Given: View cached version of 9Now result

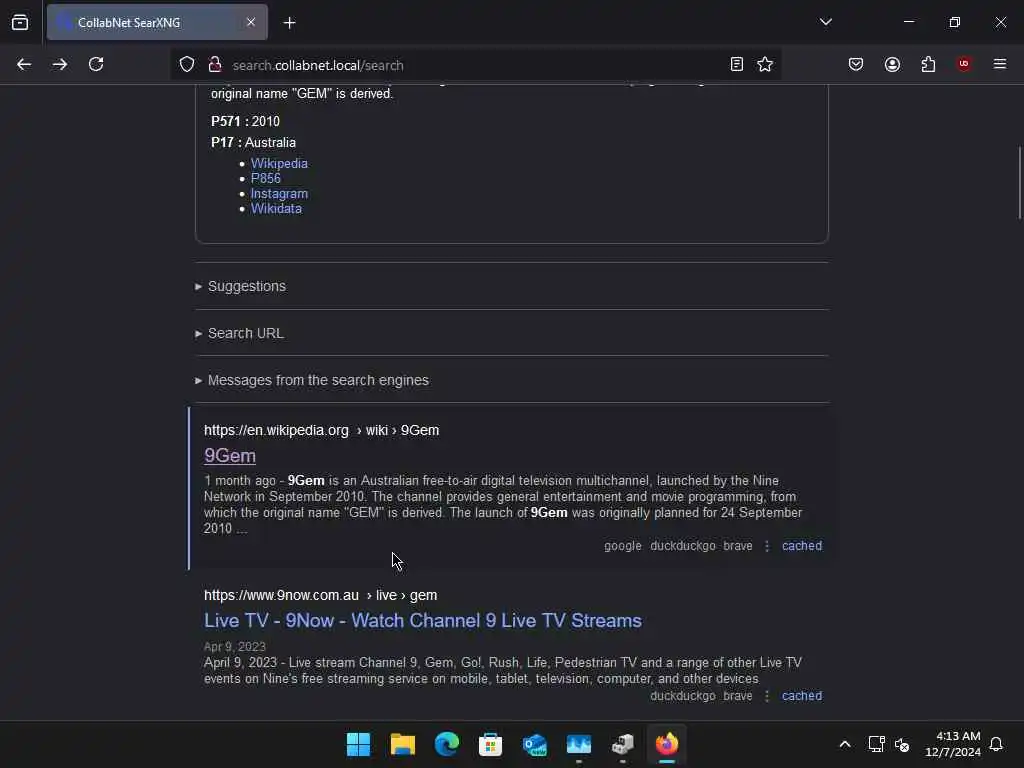Looking at the screenshot, I should 802,696.
